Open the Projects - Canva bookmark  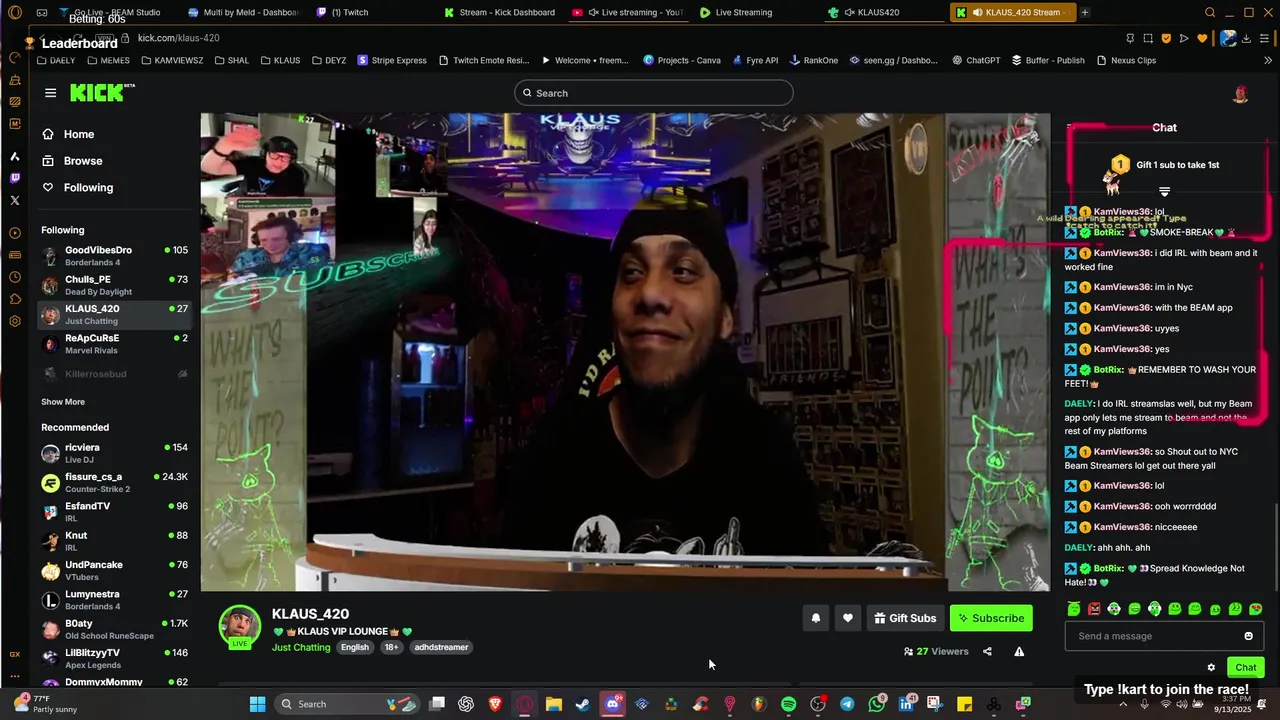[x=682, y=60]
